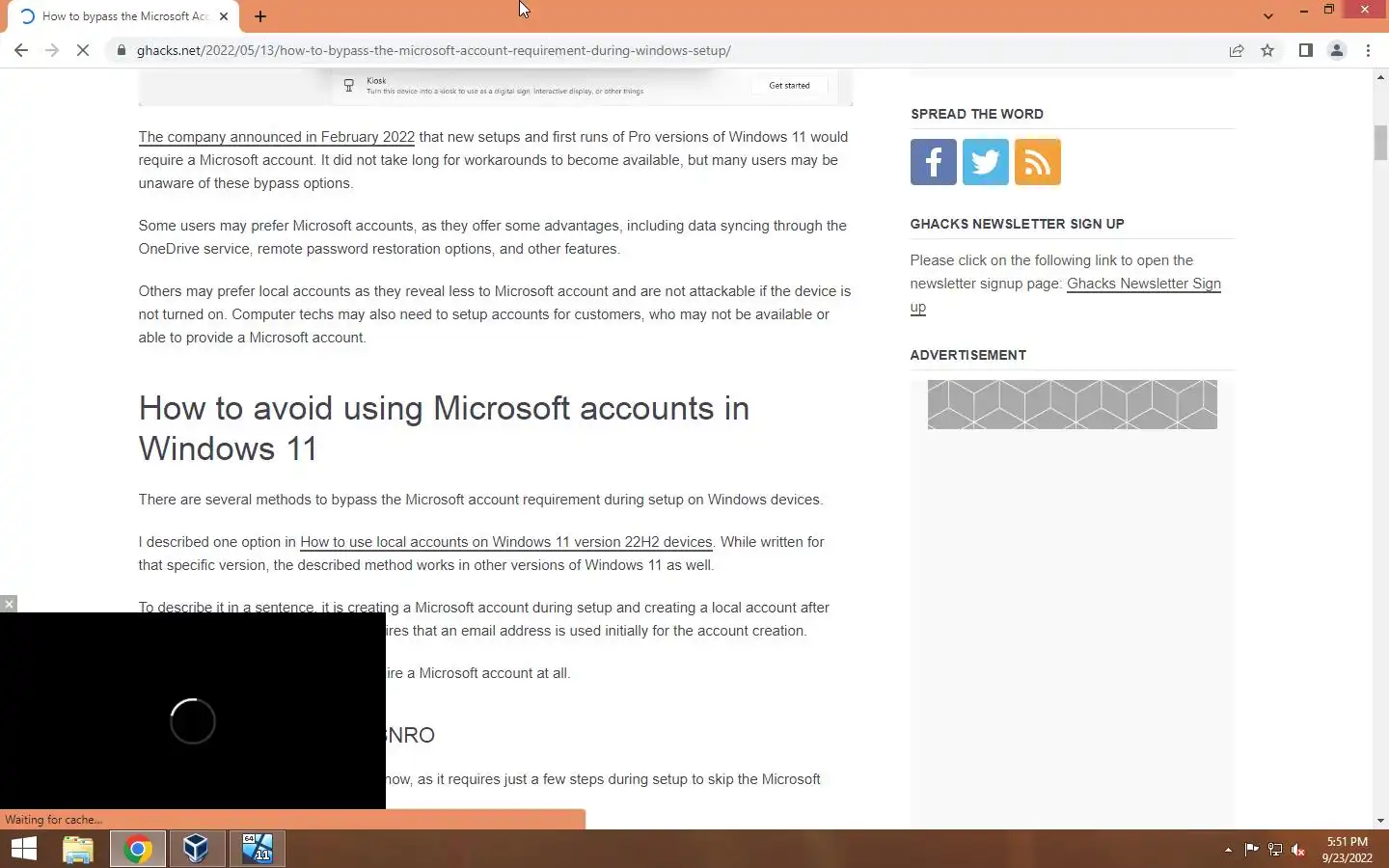Open the Windows 11 VM taskbar icon
1389x868 pixels.
[258, 850]
